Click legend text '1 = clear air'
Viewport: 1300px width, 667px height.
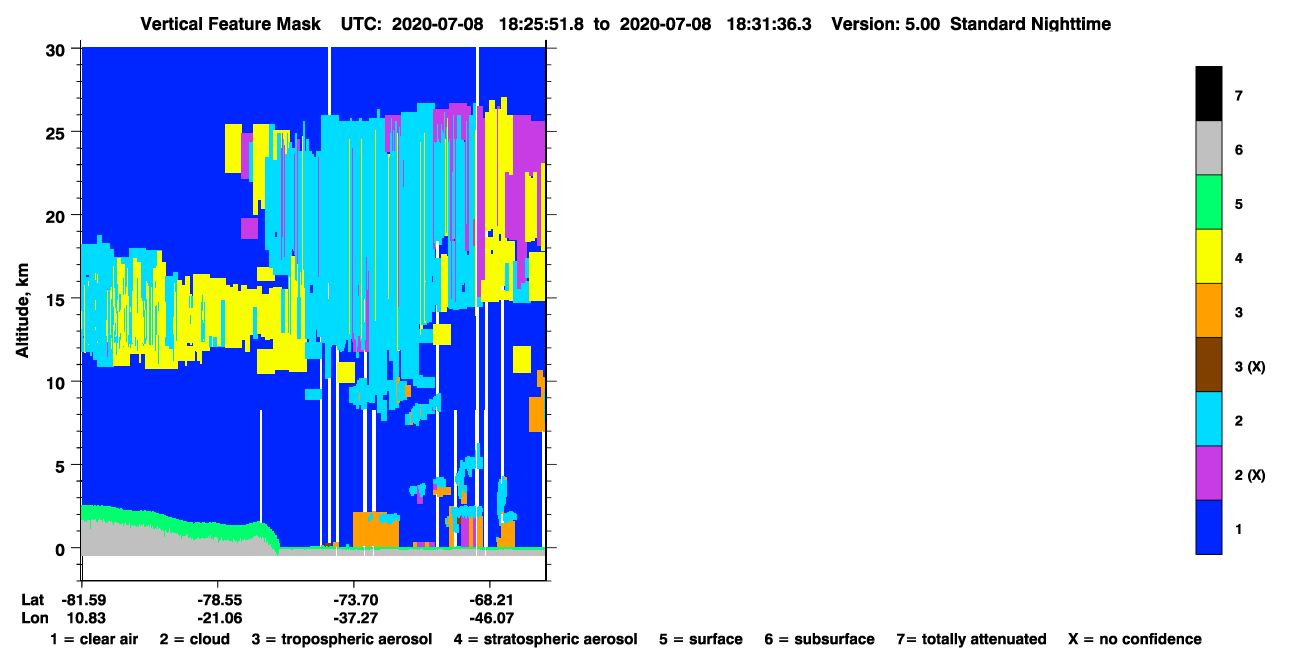(94, 639)
